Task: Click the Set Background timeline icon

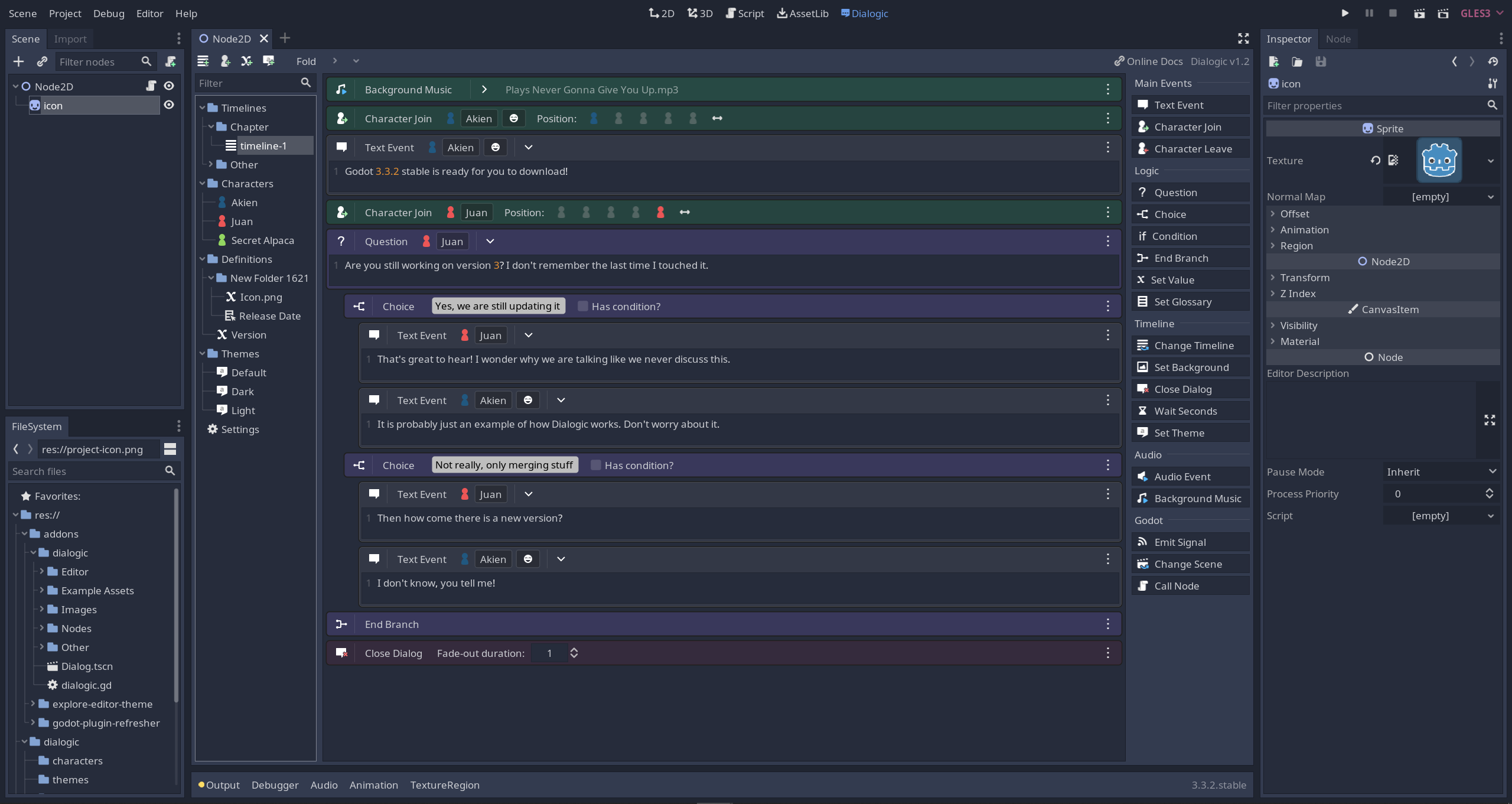Action: pos(1143,367)
